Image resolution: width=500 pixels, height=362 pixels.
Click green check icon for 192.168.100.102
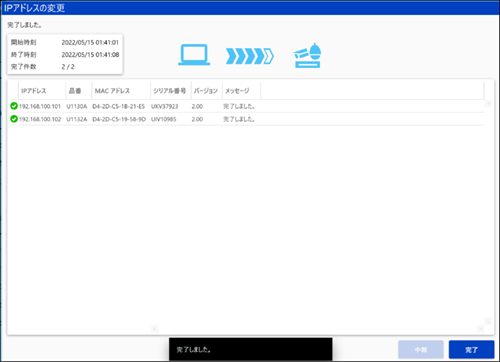pyautogui.click(x=14, y=119)
